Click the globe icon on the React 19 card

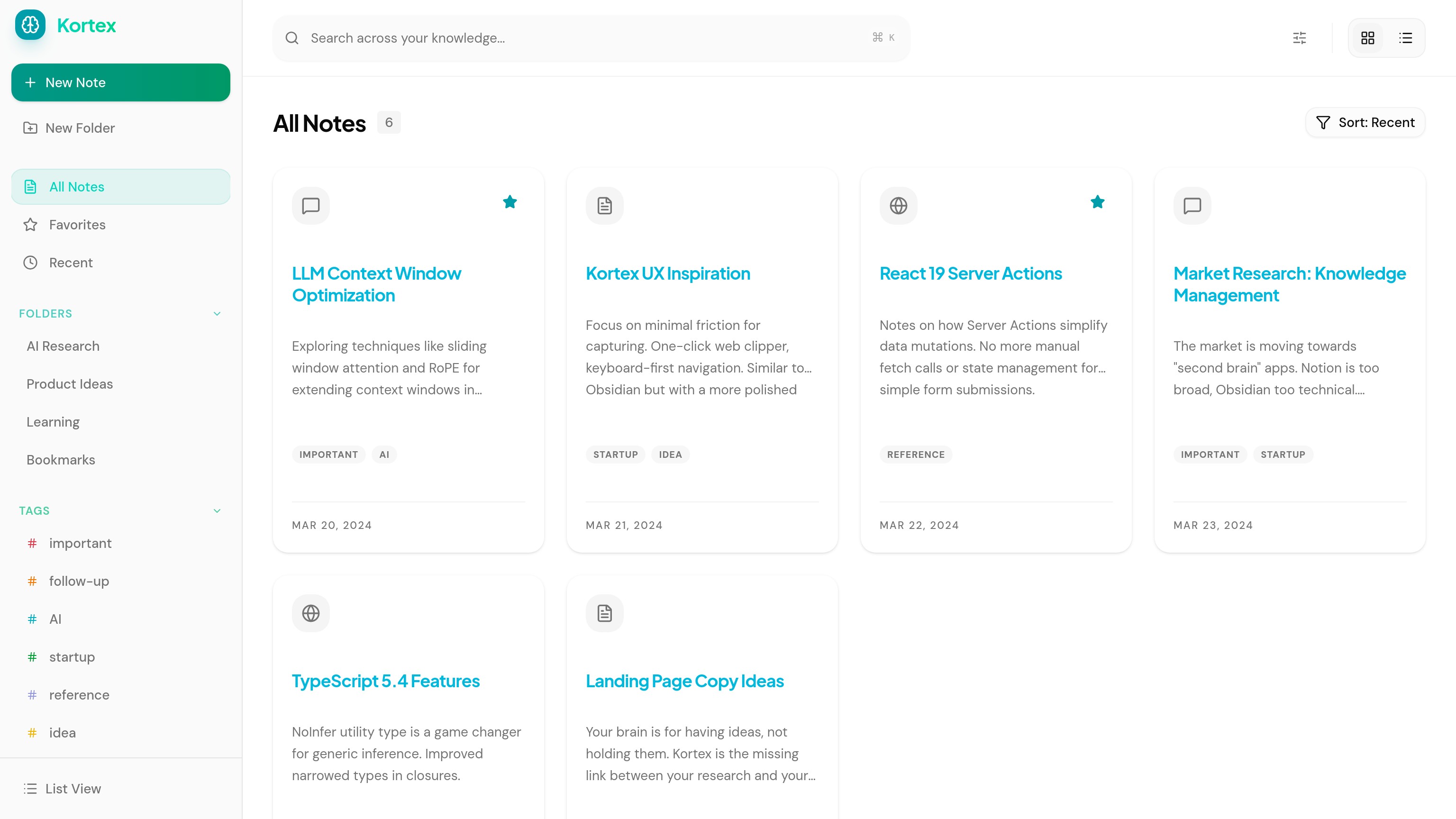click(898, 206)
